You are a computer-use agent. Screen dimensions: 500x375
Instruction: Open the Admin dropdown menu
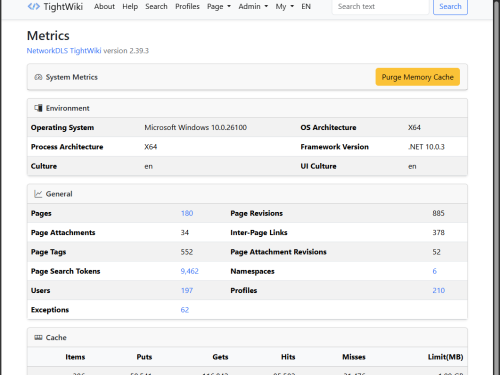click(x=253, y=6)
